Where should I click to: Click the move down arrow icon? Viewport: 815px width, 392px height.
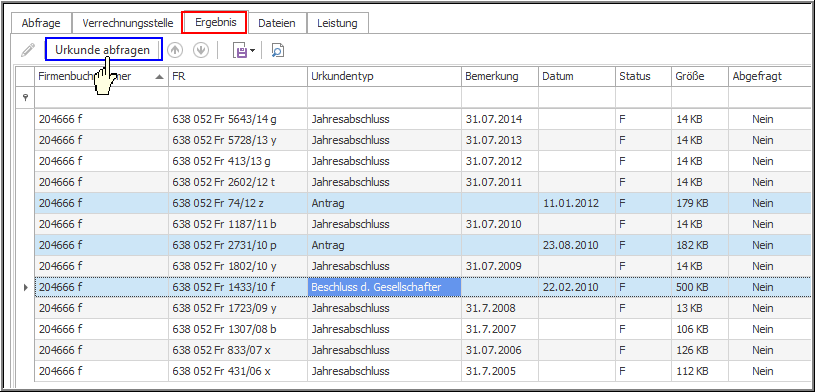200,50
